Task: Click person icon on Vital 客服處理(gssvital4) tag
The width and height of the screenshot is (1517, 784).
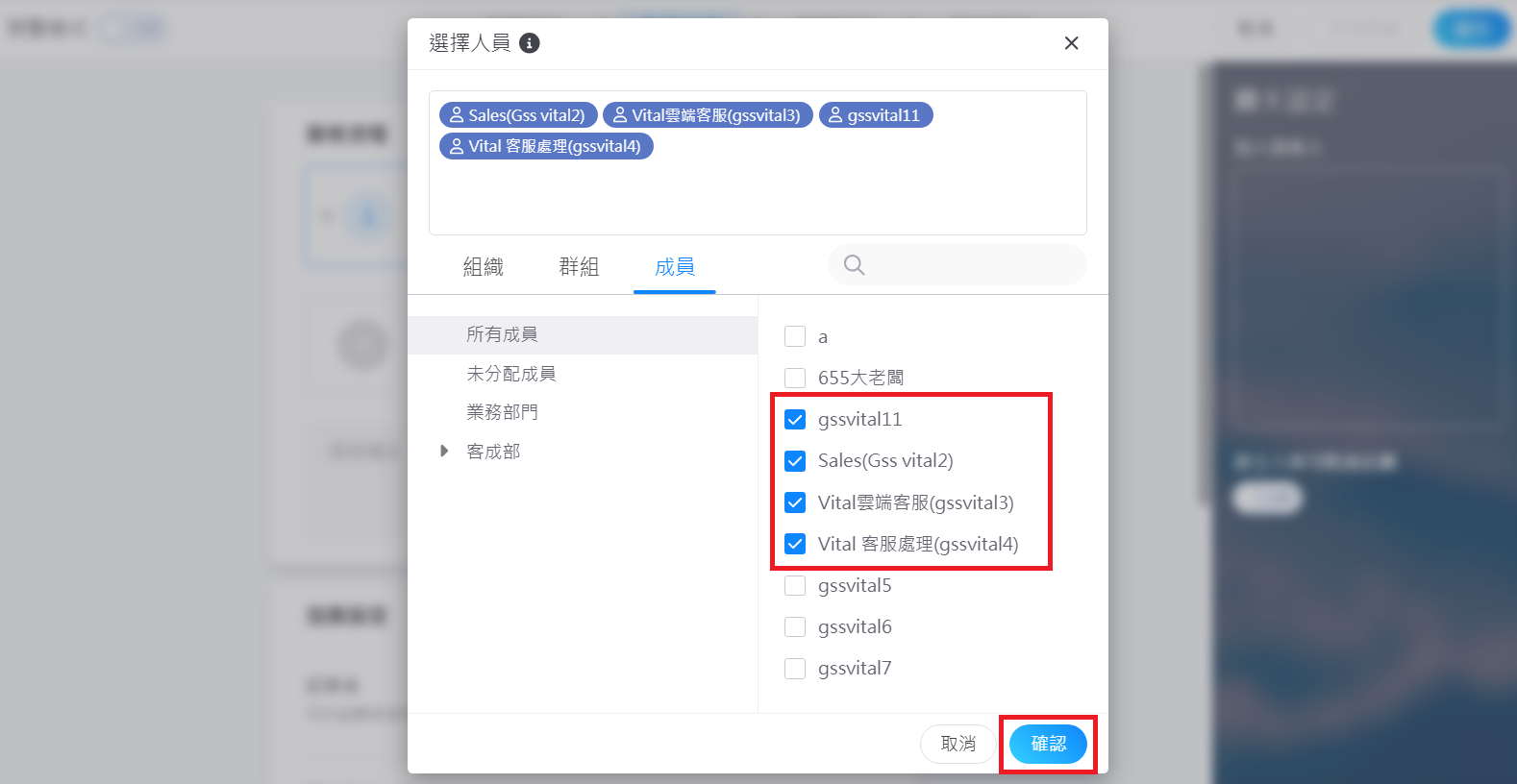Action: click(457, 146)
